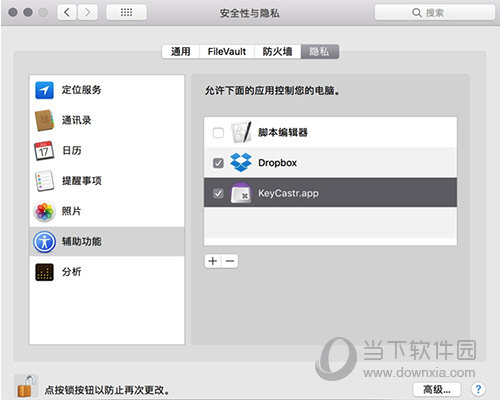This screenshot has width=500, height=402.
Task: Open help with the question mark button
Action: (x=478, y=389)
